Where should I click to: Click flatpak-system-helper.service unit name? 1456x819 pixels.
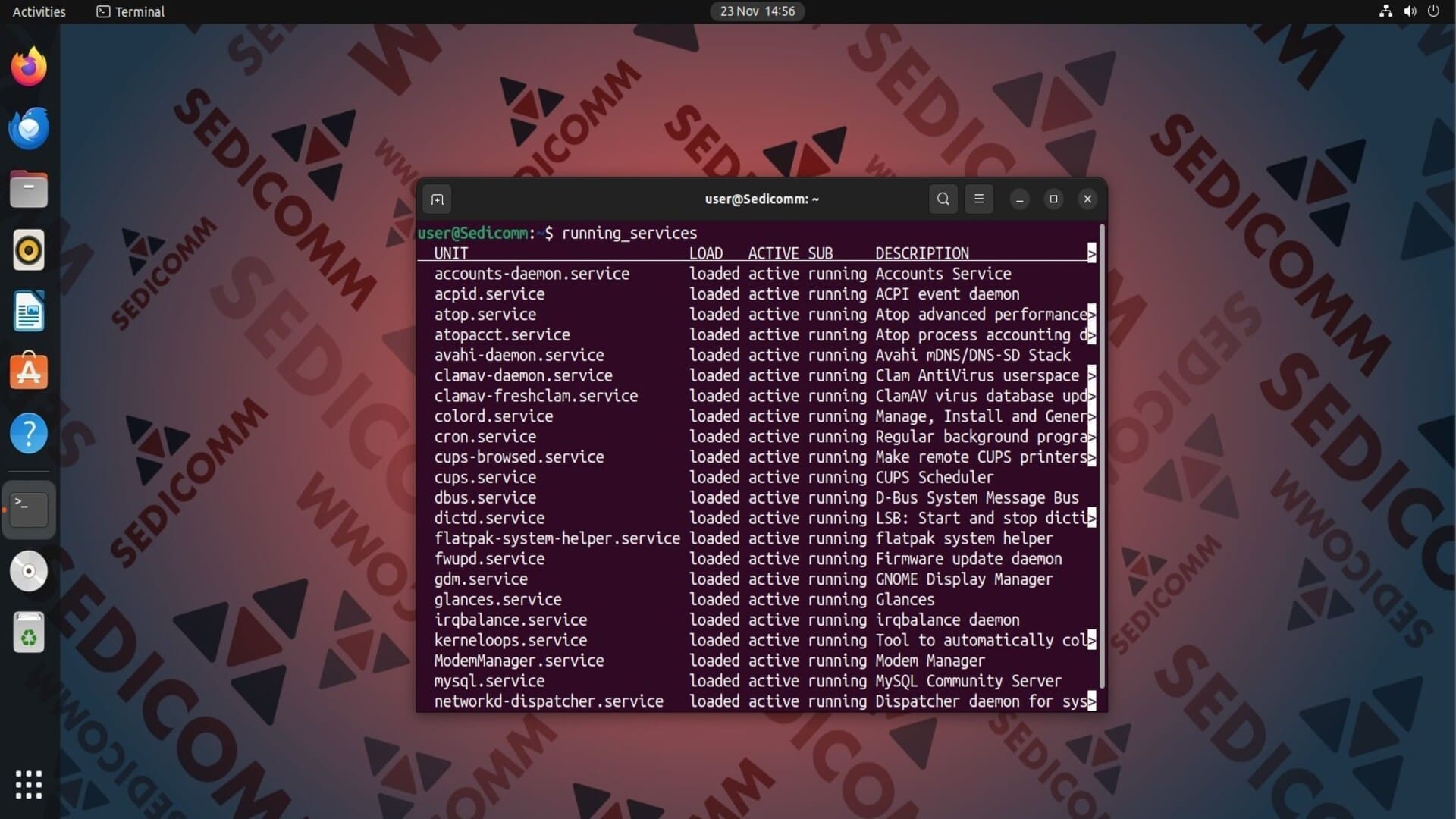pos(557,538)
